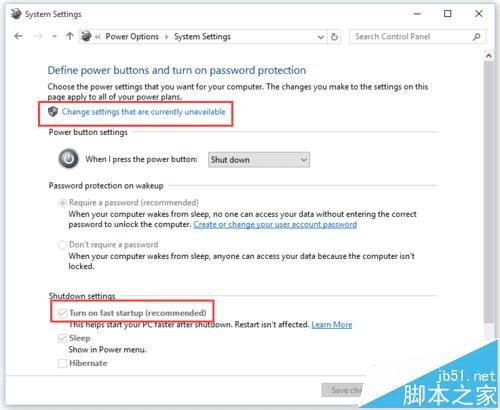Toggle the Sleep checkbox
The width and height of the screenshot is (500, 410).
pos(62,338)
